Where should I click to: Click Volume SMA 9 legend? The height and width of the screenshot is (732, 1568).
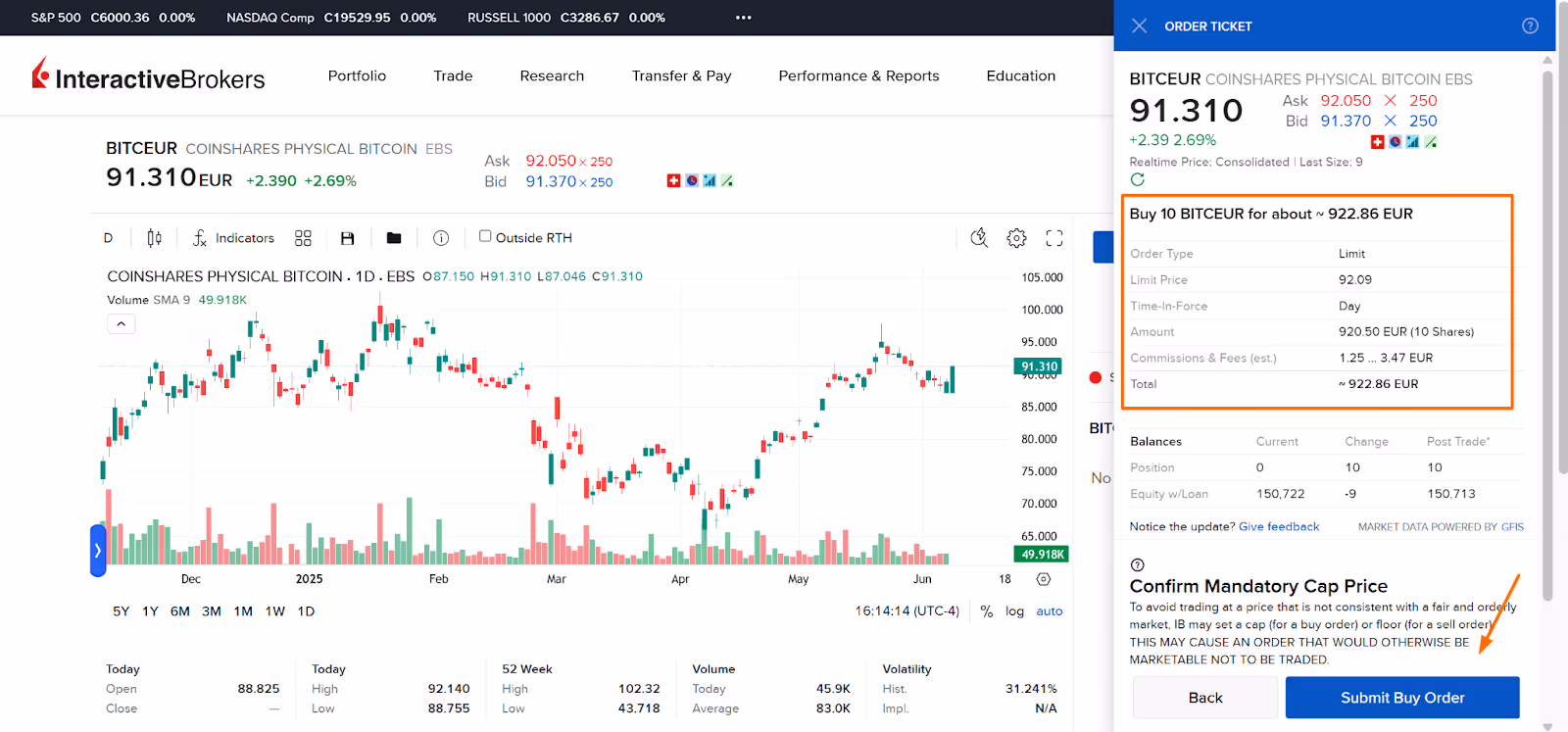point(176,300)
